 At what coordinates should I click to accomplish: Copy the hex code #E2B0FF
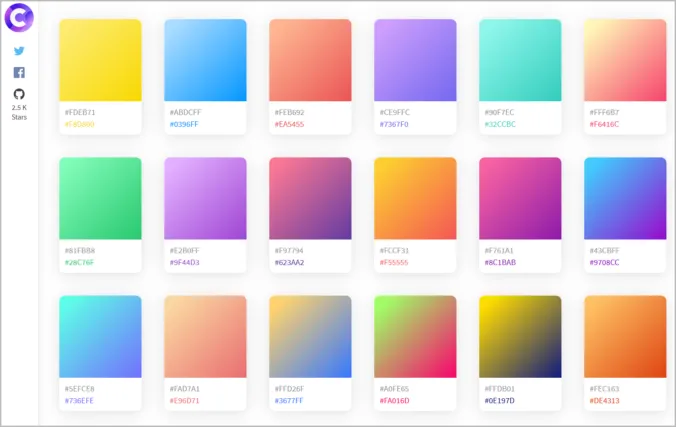(x=185, y=250)
